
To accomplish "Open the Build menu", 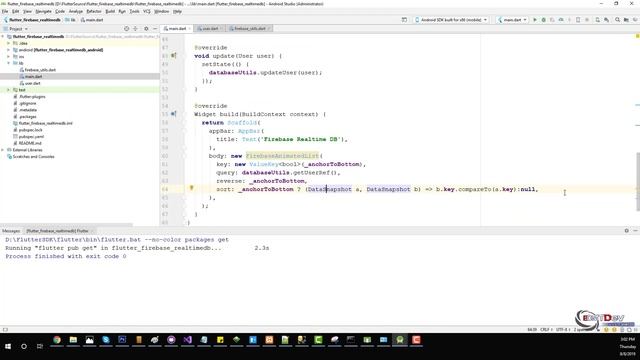I will coord(110,11).
